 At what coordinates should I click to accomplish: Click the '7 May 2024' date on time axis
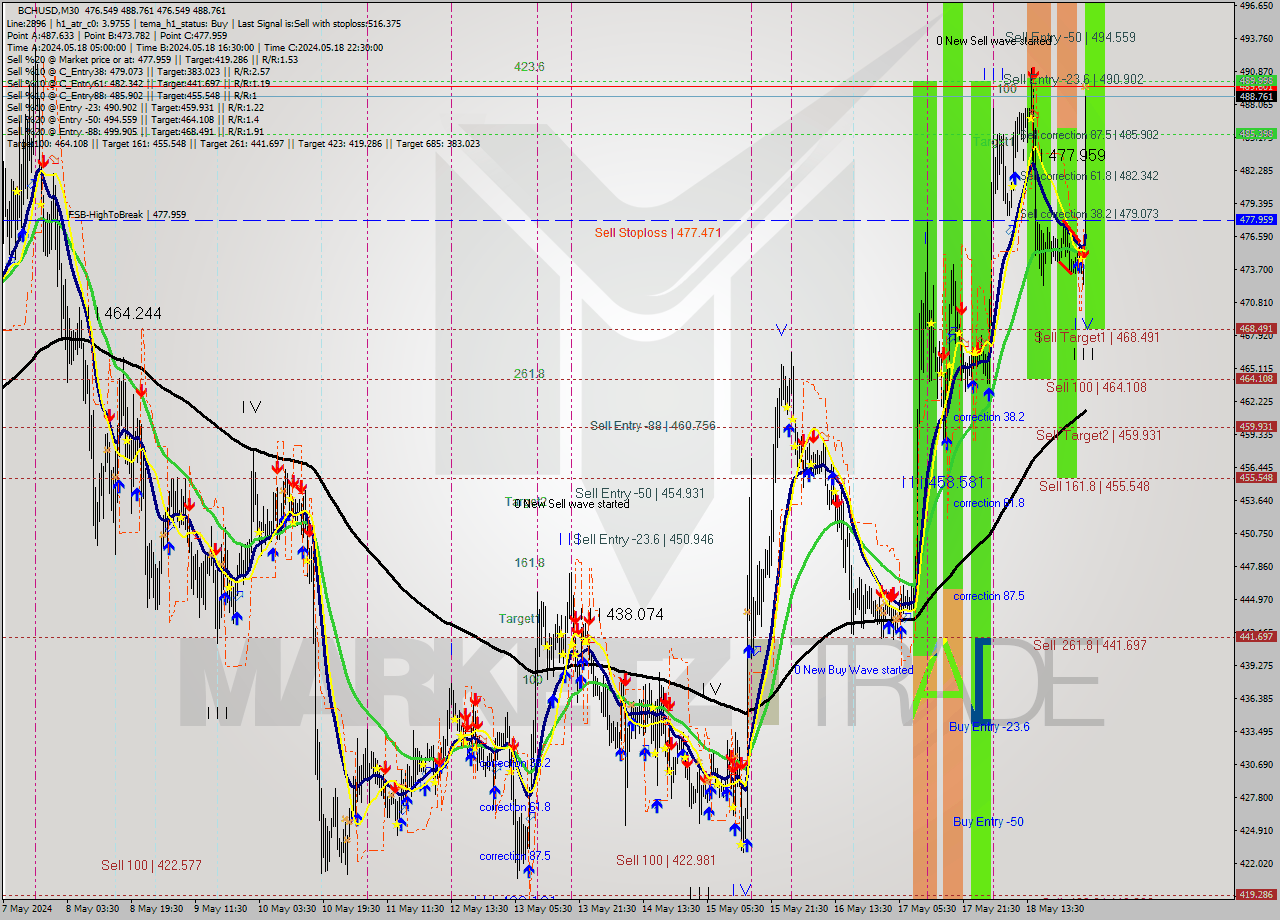(x=28, y=909)
